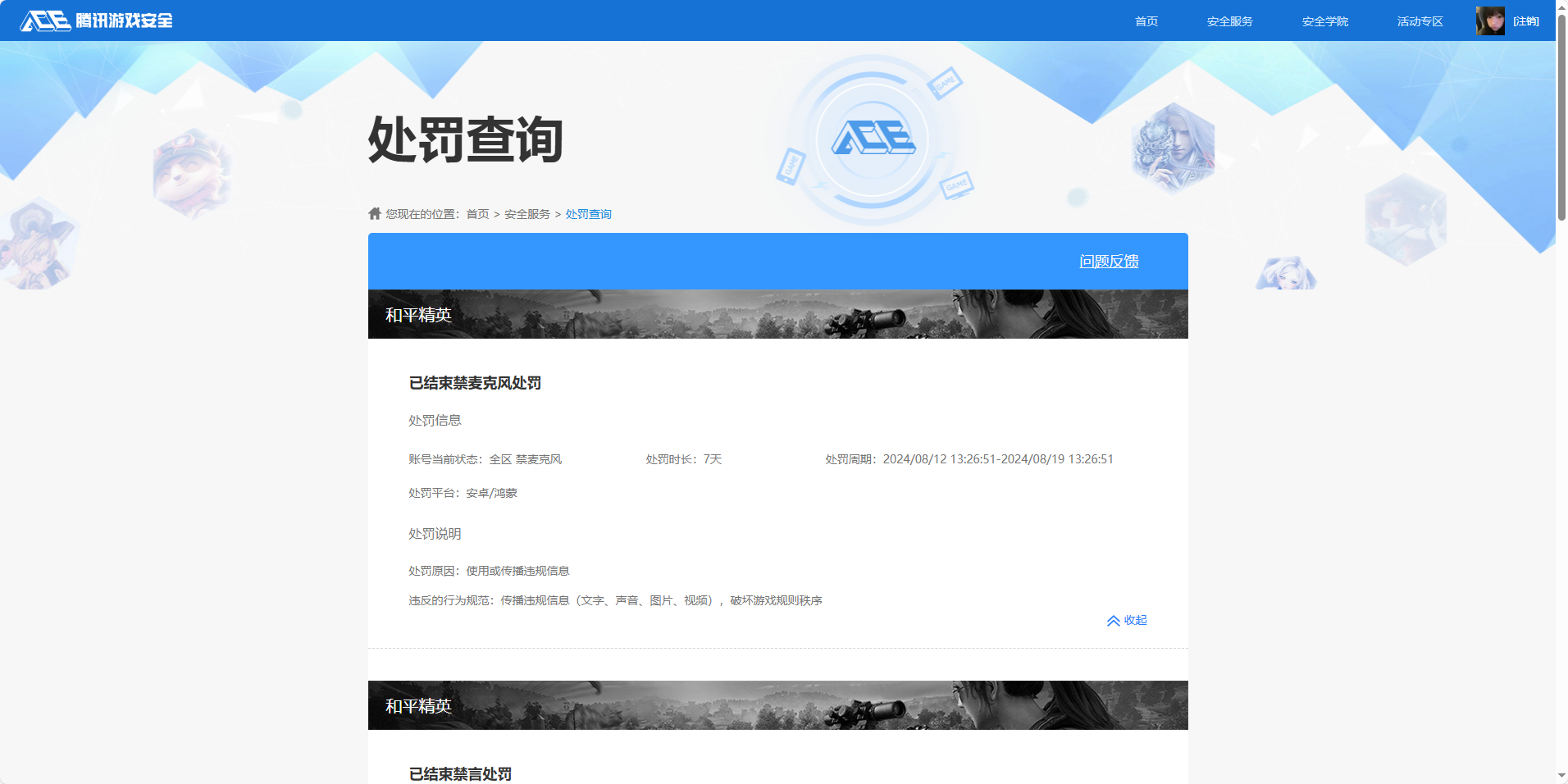Click [注销] to log out
Image resolution: width=1568 pixels, height=784 pixels.
tap(1527, 21)
